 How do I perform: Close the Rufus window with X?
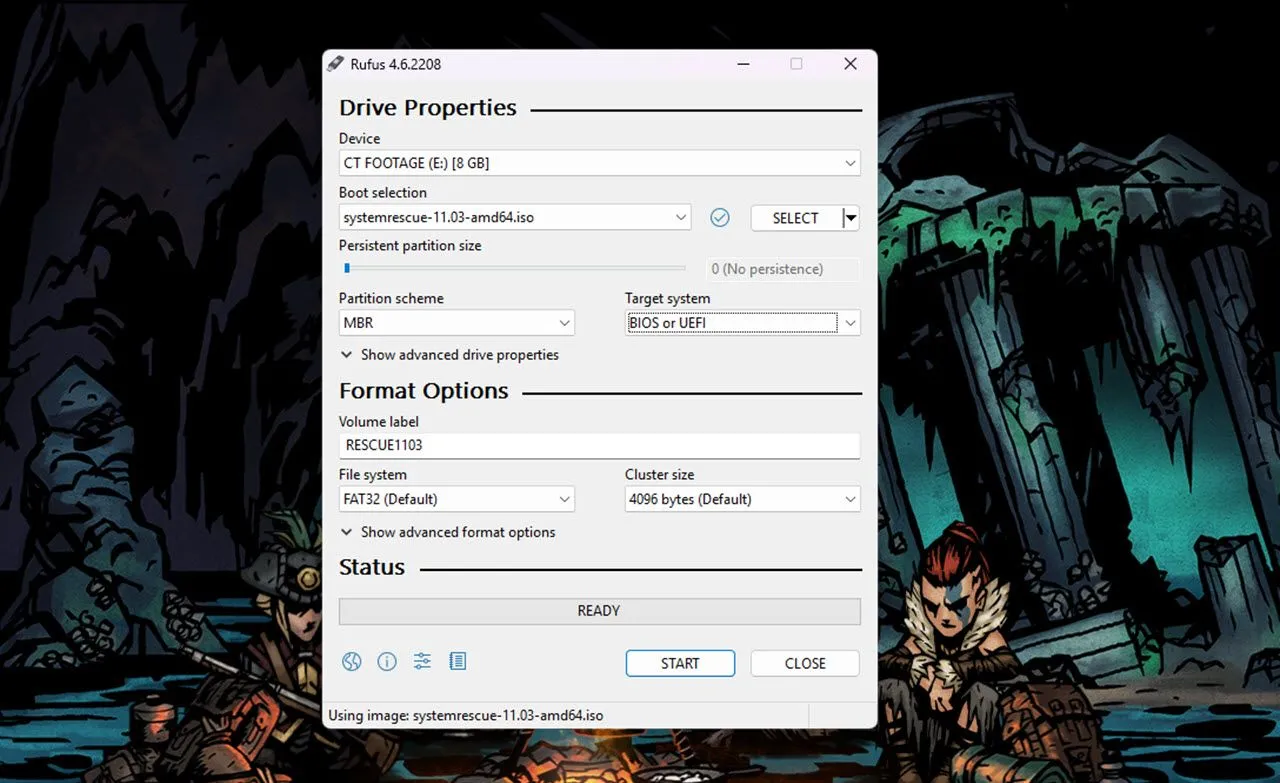(x=850, y=64)
